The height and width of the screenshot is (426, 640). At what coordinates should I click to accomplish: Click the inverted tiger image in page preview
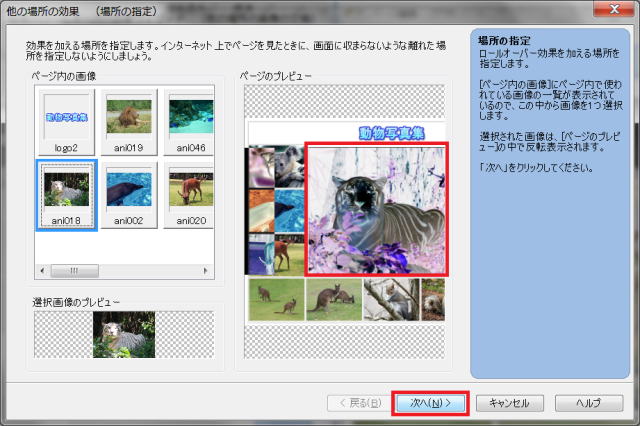pyautogui.click(x=376, y=209)
